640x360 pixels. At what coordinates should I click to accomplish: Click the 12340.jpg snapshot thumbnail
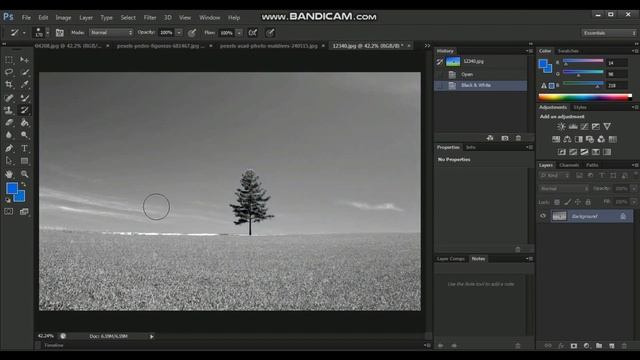tap(453, 62)
